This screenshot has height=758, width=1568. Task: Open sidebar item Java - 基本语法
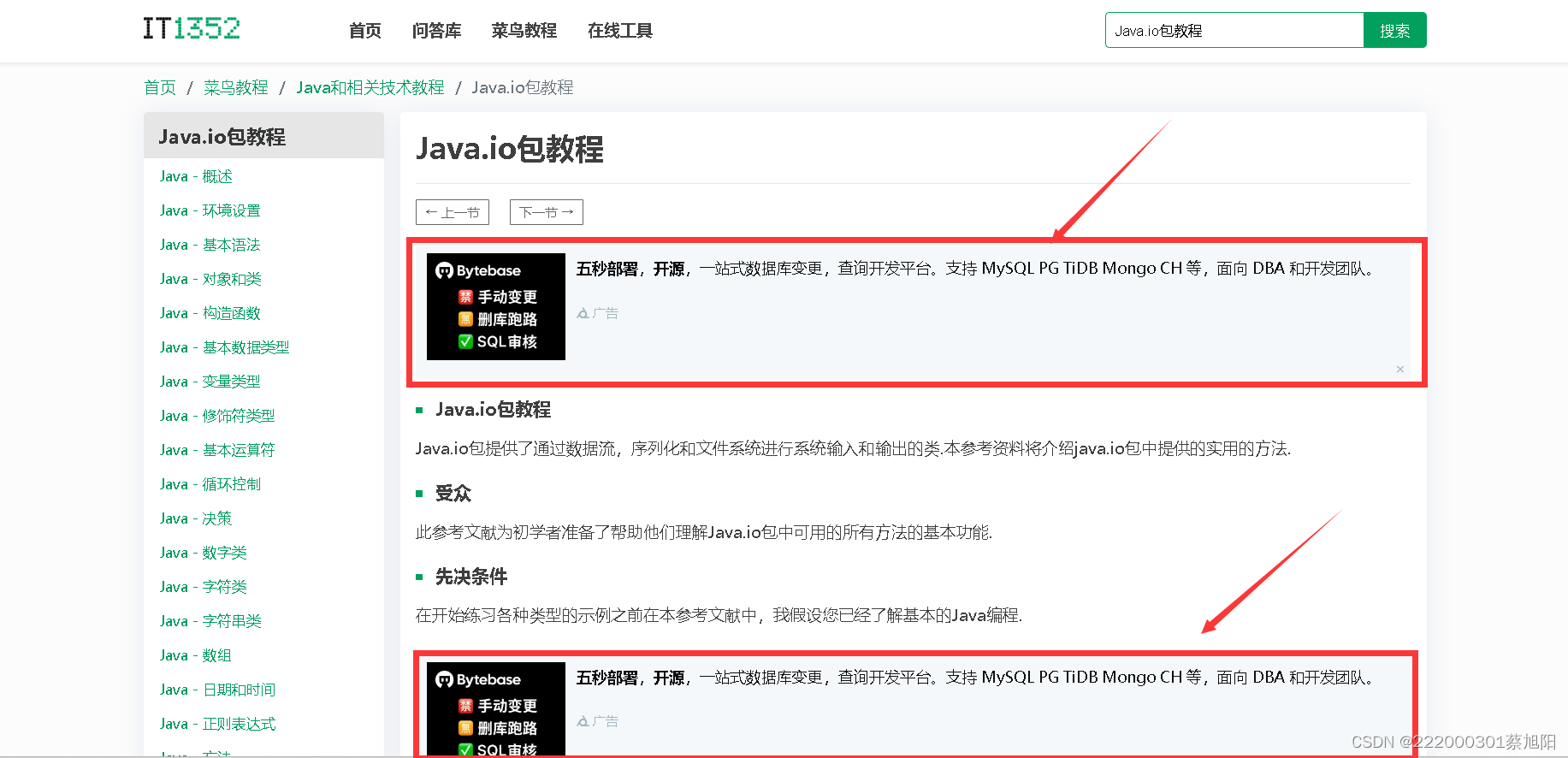(x=210, y=245)
